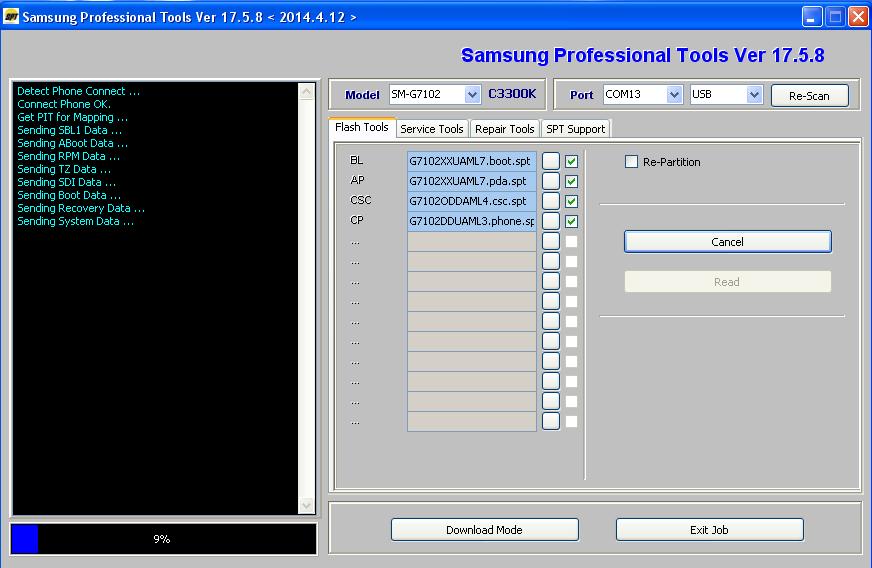Click the 'Sending Recovery Data ...' log line
The width and height of the screenshot is (872, 568).
(x=81, y=209)
